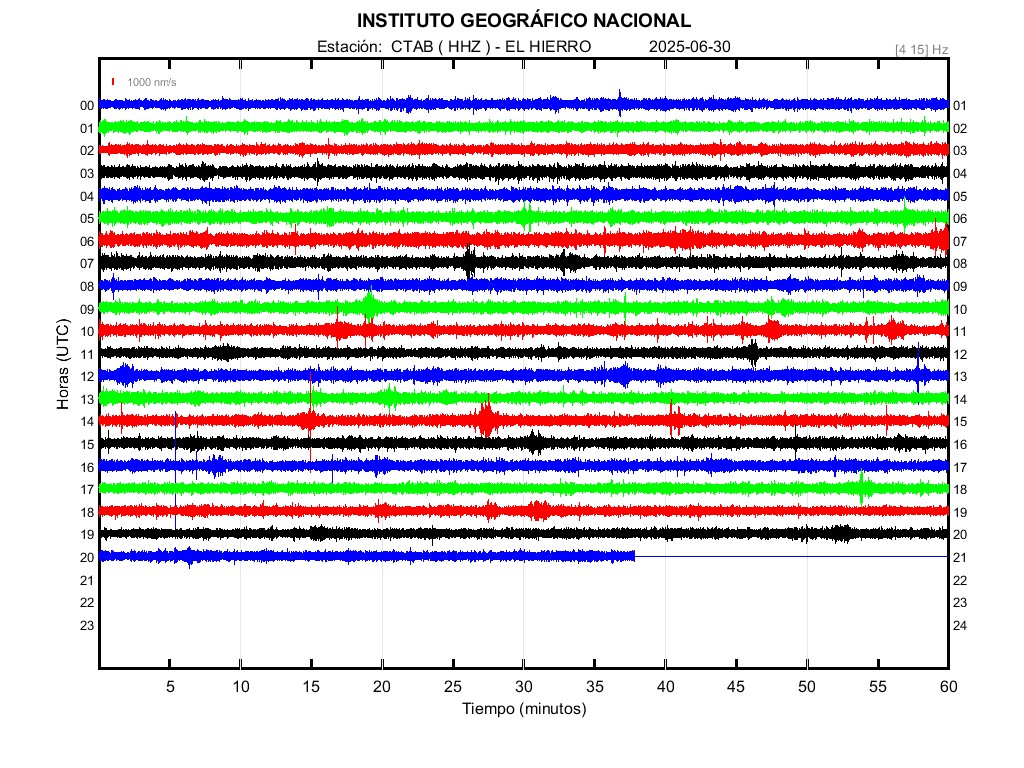Click minute tick label 15
This screenshot has width=1024, height=768.
312,686
